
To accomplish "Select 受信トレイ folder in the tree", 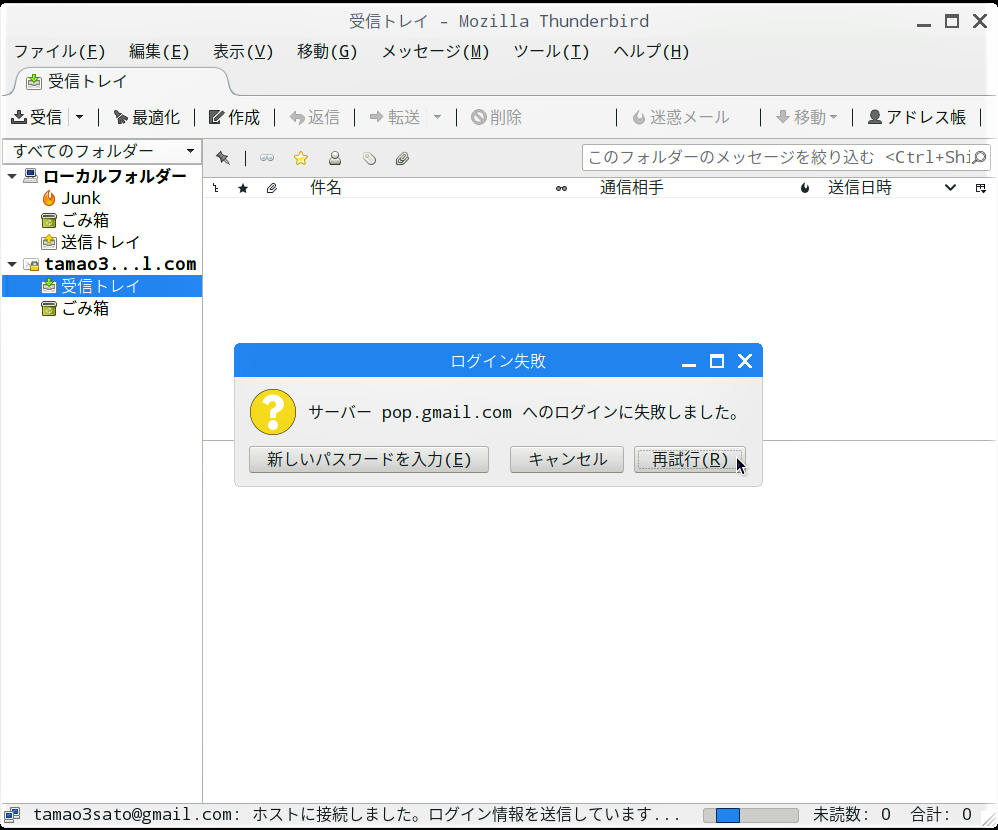I will pyautogui.click(x=102, y=286).
